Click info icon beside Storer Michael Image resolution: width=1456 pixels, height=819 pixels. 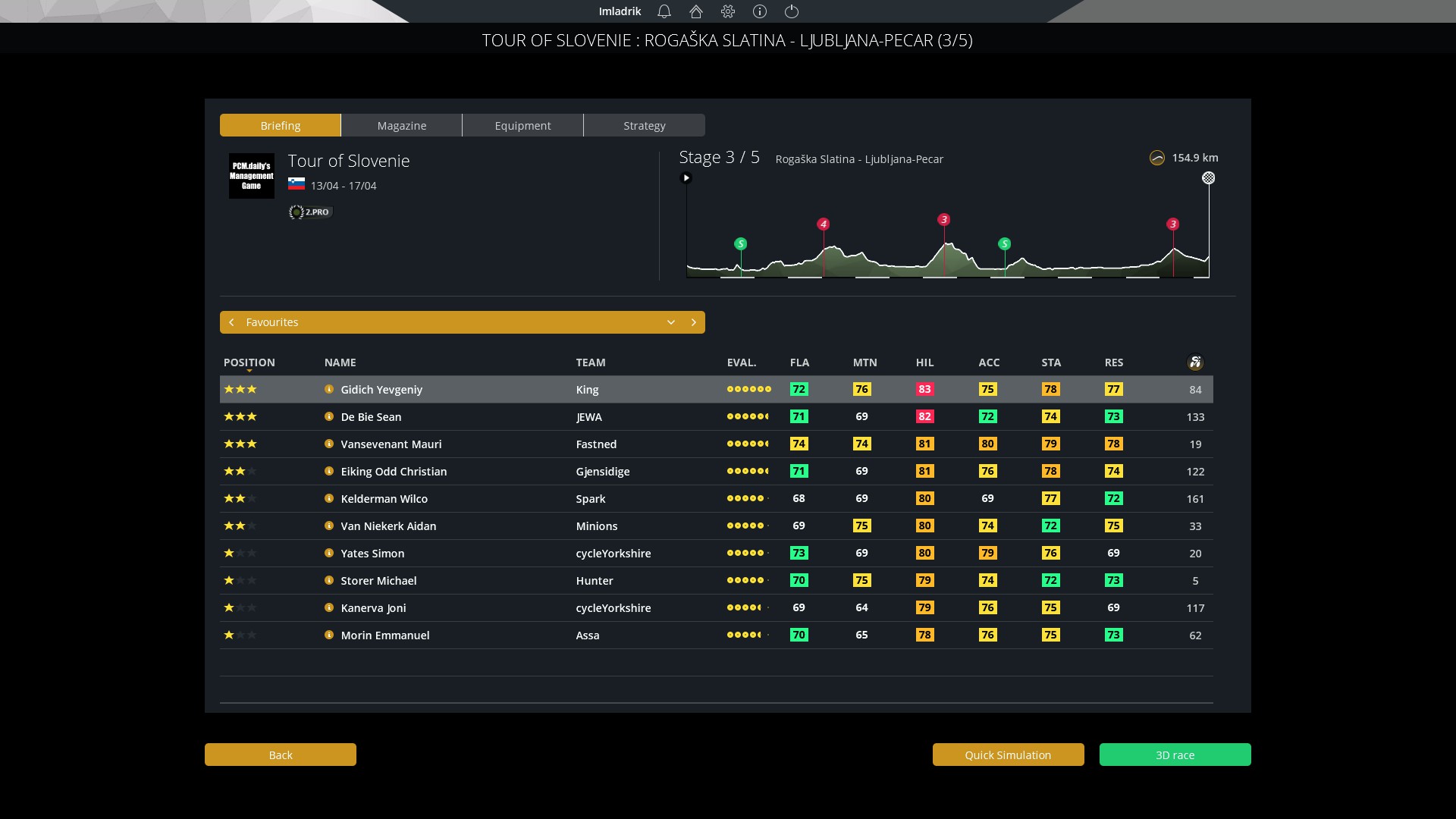329,580
